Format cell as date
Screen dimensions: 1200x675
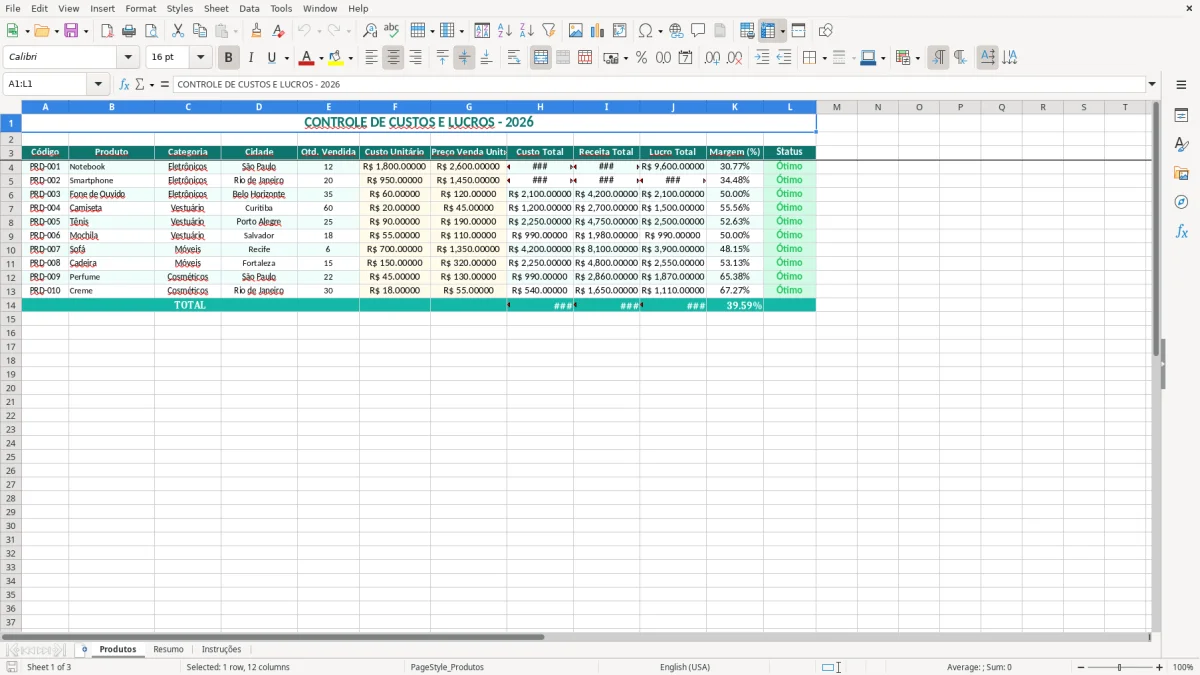click(x=685, y=58)
